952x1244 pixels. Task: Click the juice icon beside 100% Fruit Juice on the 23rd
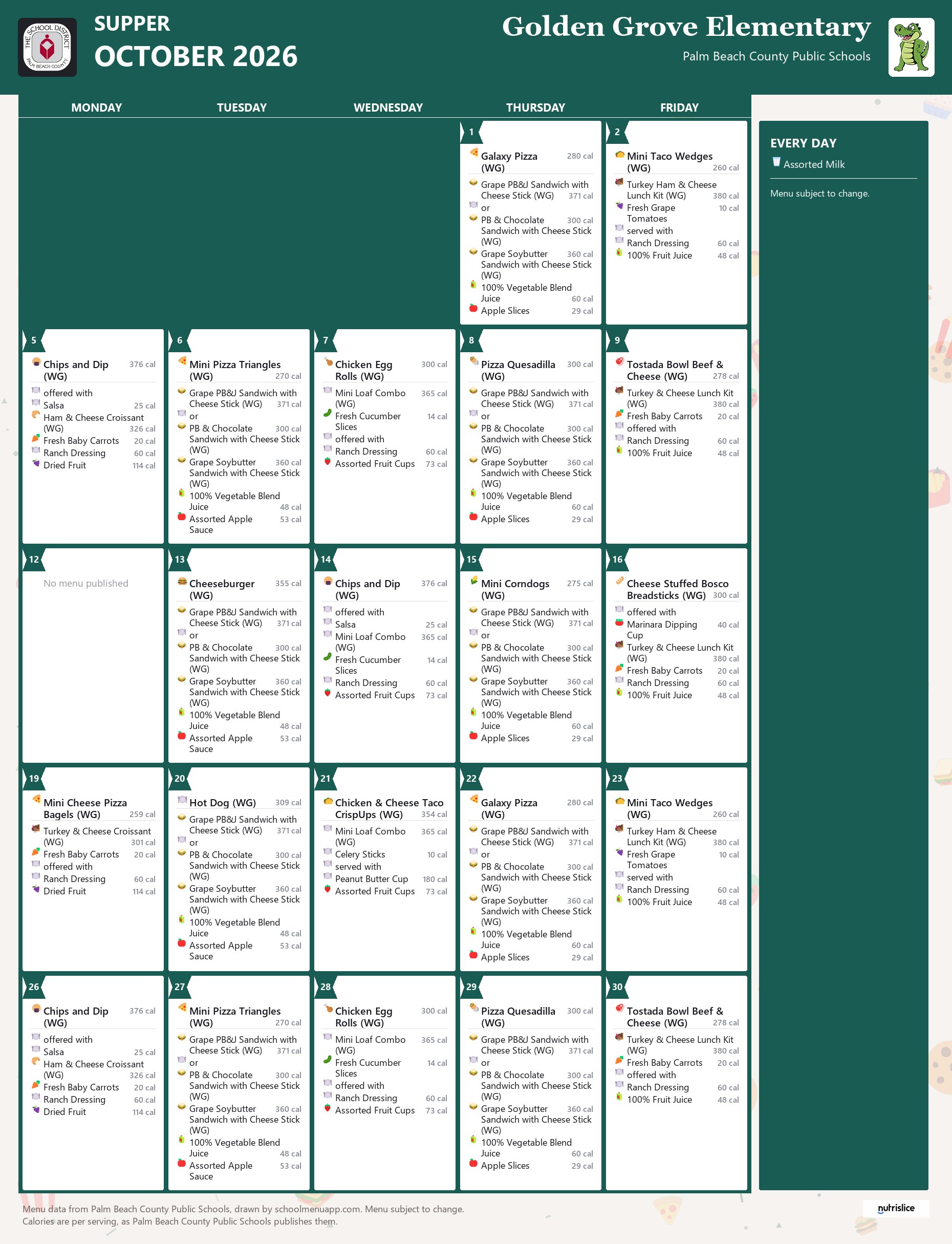pos(619,899)
